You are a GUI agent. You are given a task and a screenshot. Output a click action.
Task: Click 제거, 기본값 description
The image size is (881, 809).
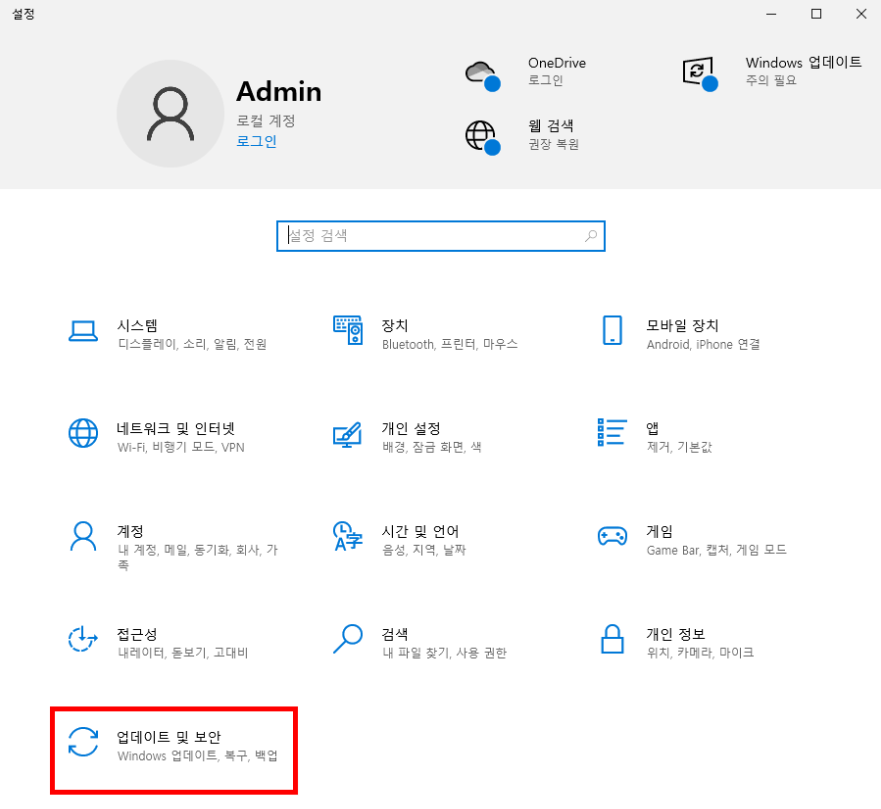pos(679,447)
